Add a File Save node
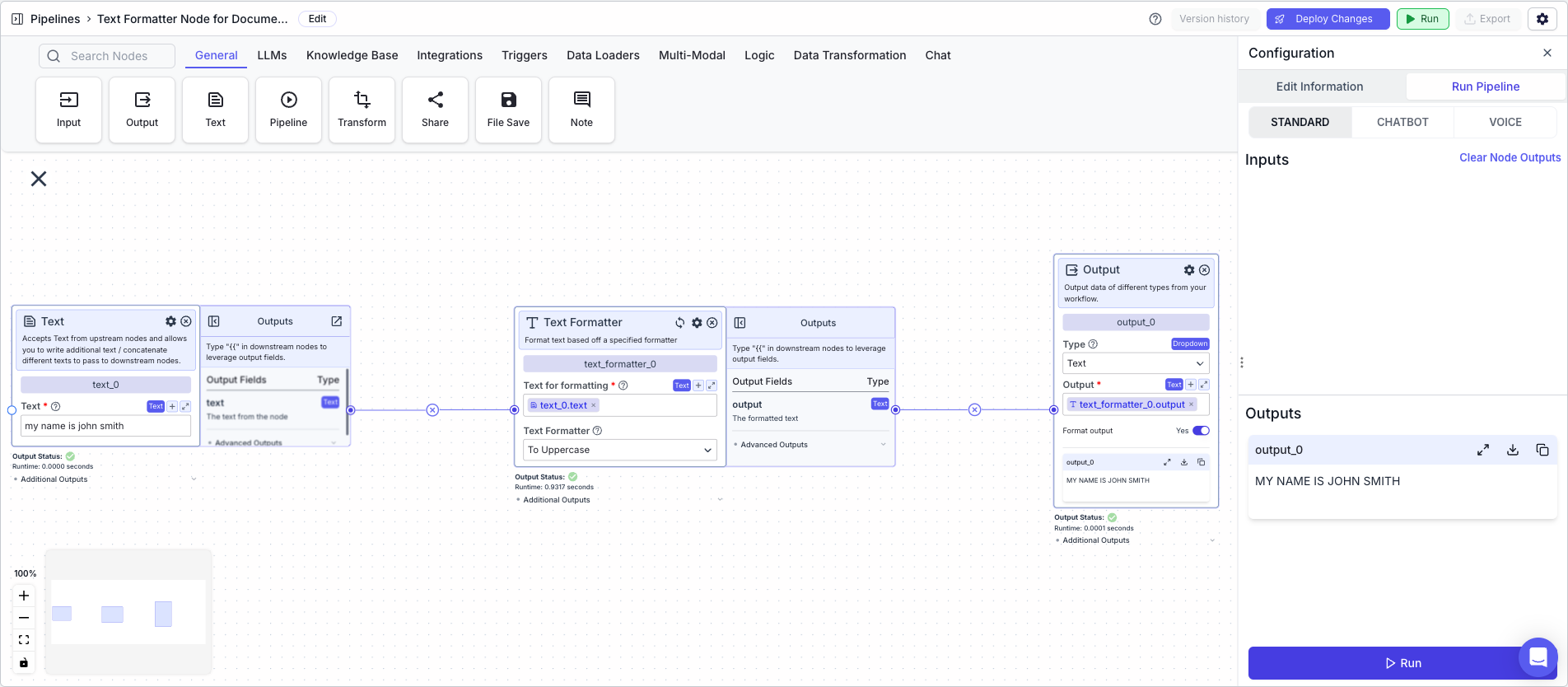1568x687 pixels. (508, 110)
